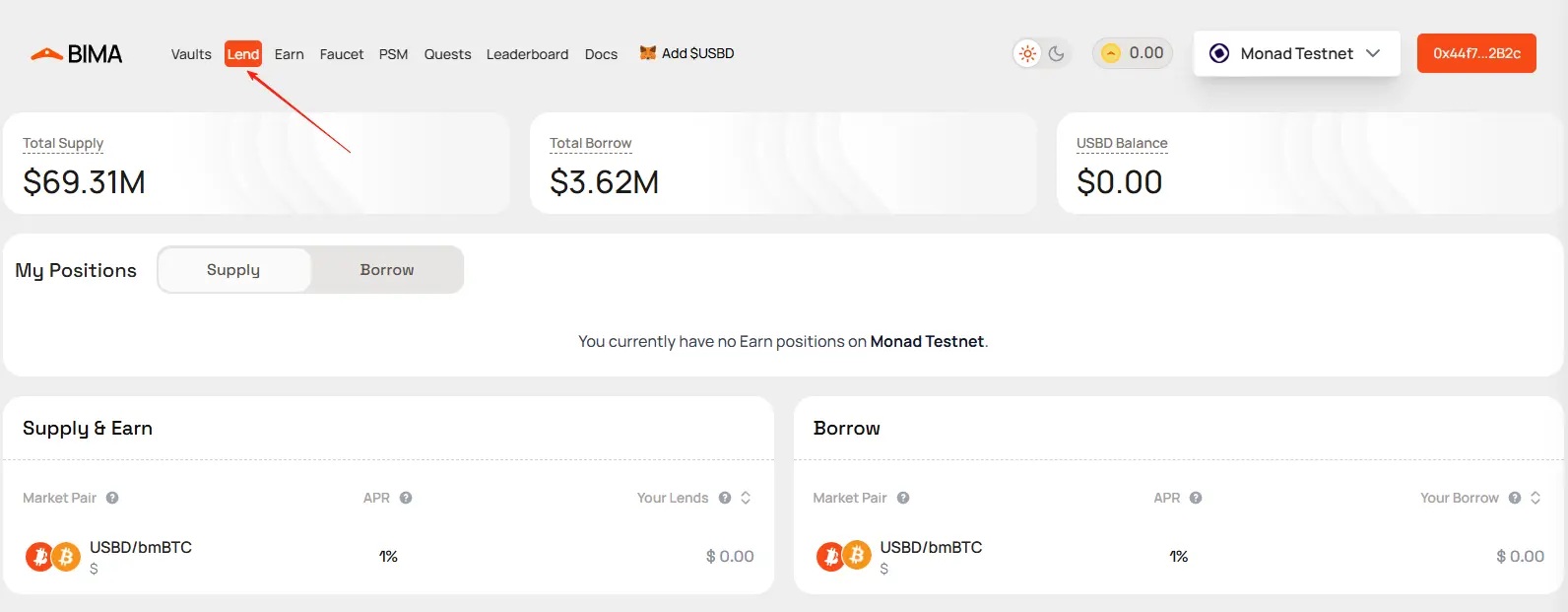
Task: Open the Monad Testnet network dropdown
Action: tap(1296, 53)
